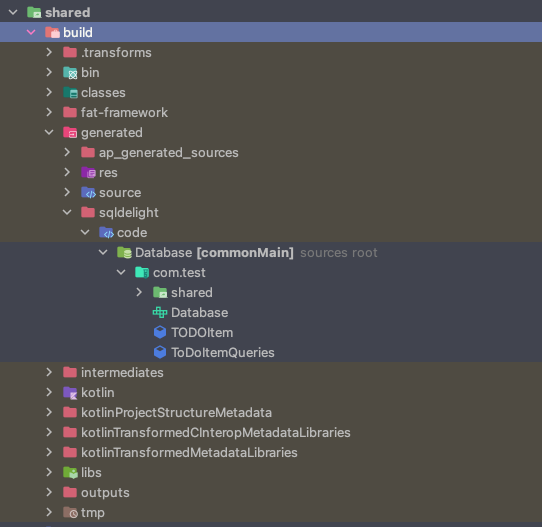
Task: Collapse the sqldelight folder
Action: [67, 212]
